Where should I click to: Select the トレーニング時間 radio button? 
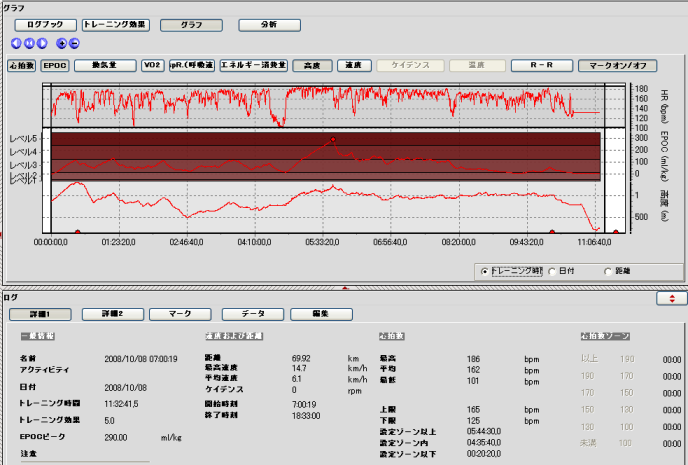(486, 270)
